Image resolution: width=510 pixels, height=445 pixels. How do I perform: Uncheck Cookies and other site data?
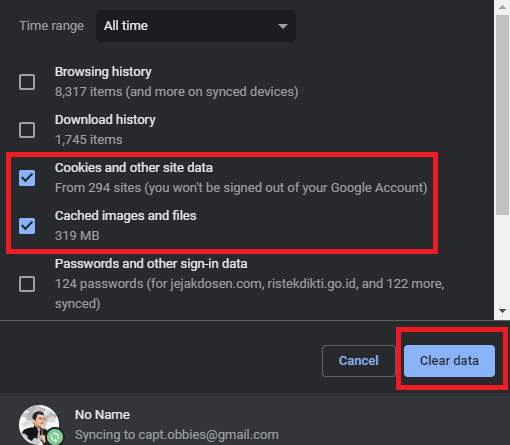[27, 178]
